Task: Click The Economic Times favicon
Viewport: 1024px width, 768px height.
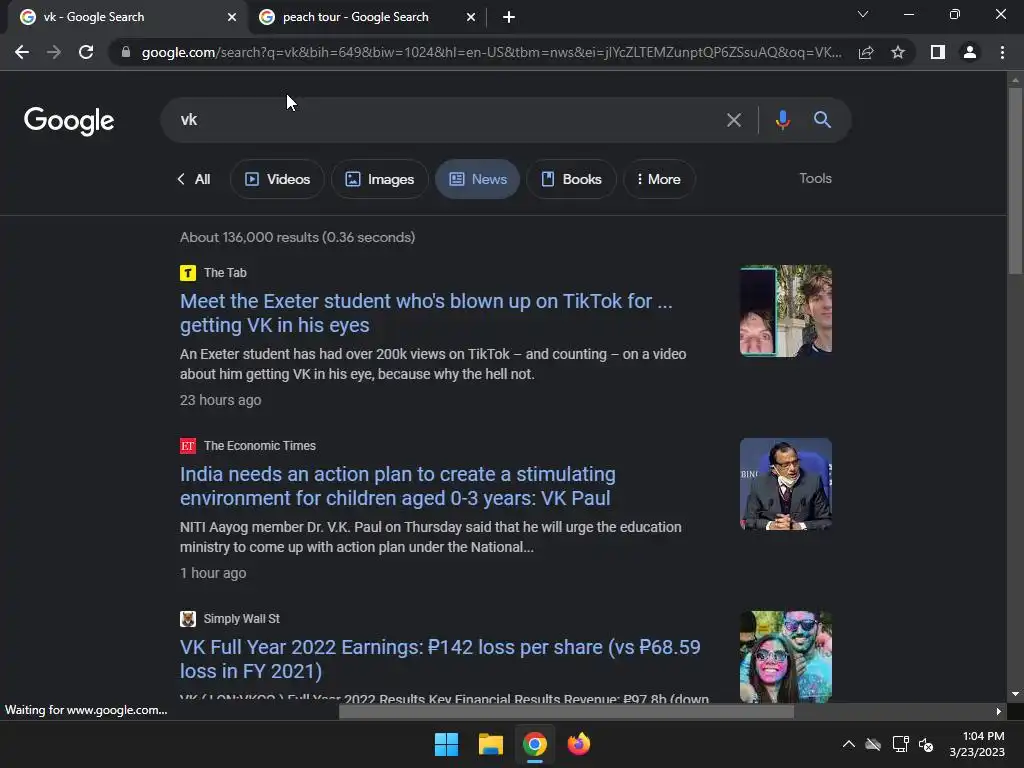Action: pos(188,446)
